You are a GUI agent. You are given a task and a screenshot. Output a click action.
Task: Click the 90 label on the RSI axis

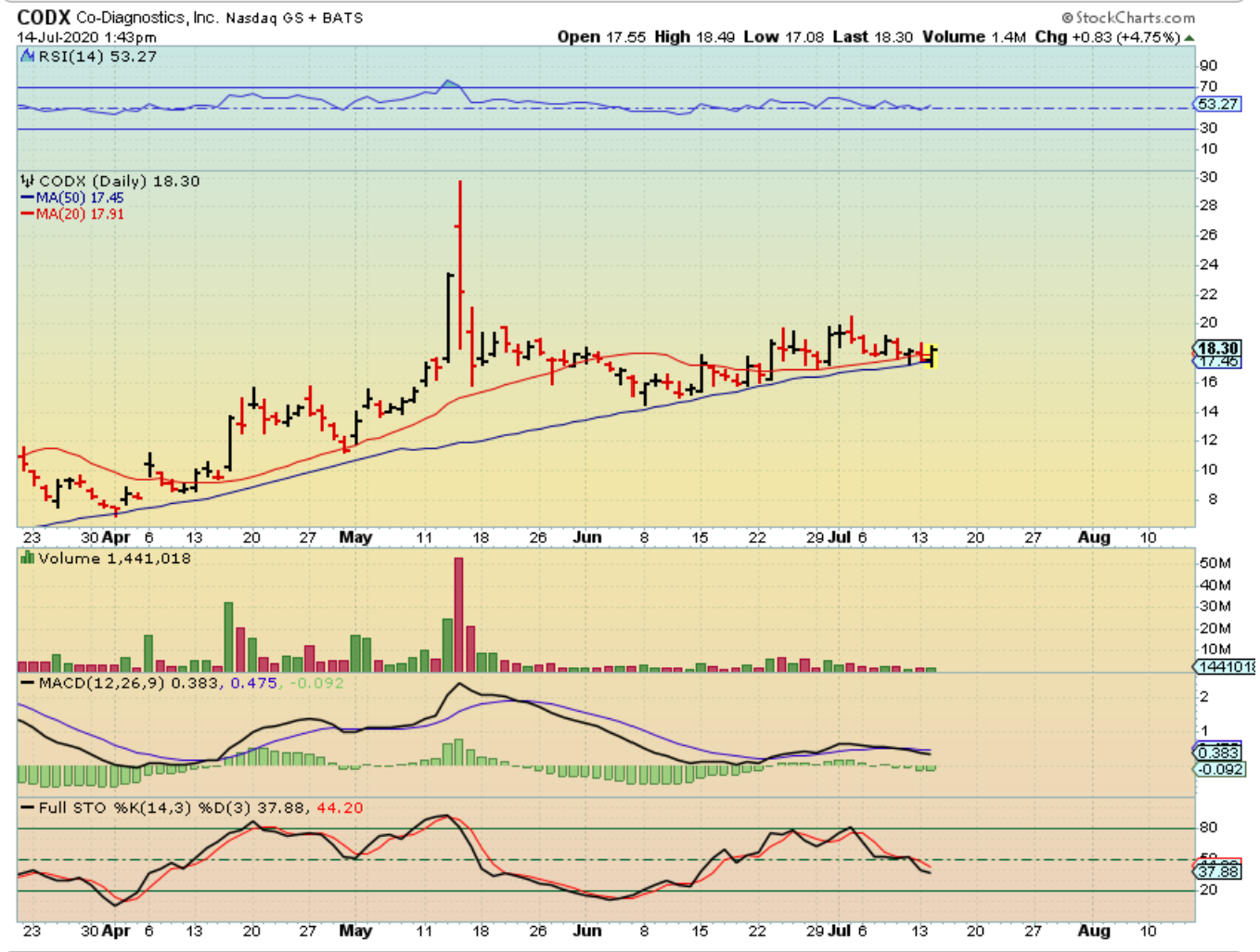1208,66
